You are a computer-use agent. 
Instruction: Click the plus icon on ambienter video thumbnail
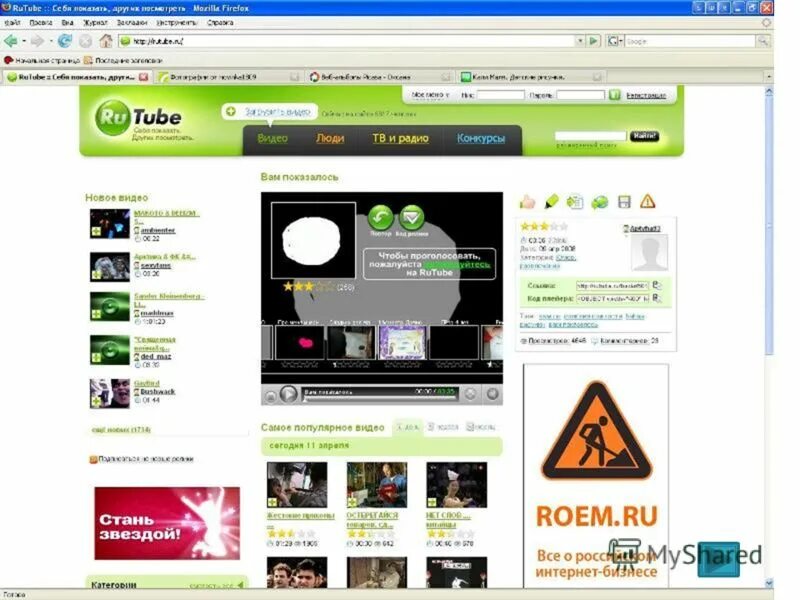tap(96, 232)
